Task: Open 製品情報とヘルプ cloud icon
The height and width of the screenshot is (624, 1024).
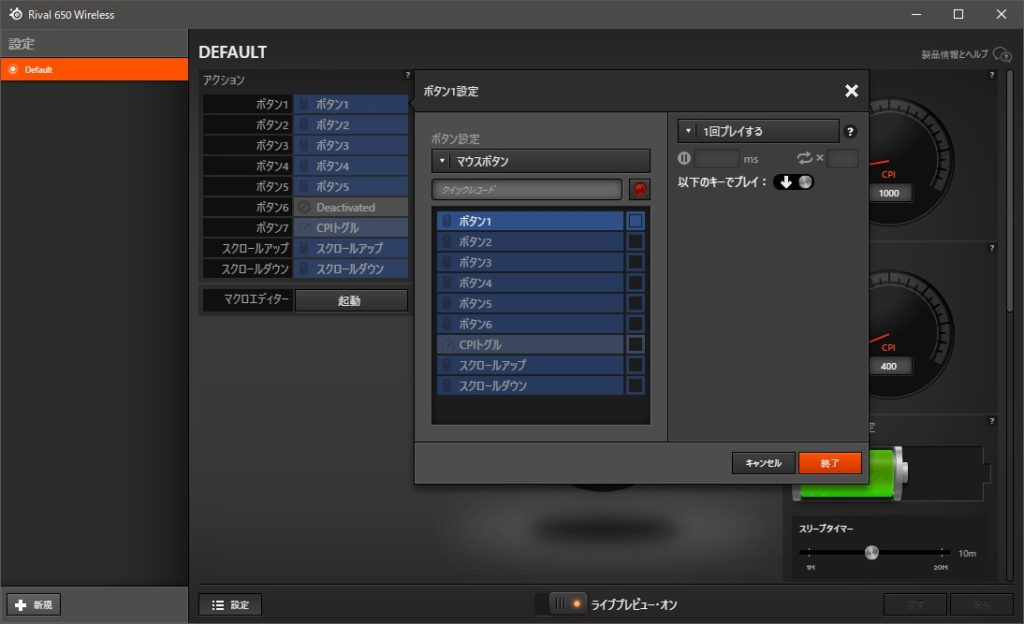Action: click(x=1002, y=54)
